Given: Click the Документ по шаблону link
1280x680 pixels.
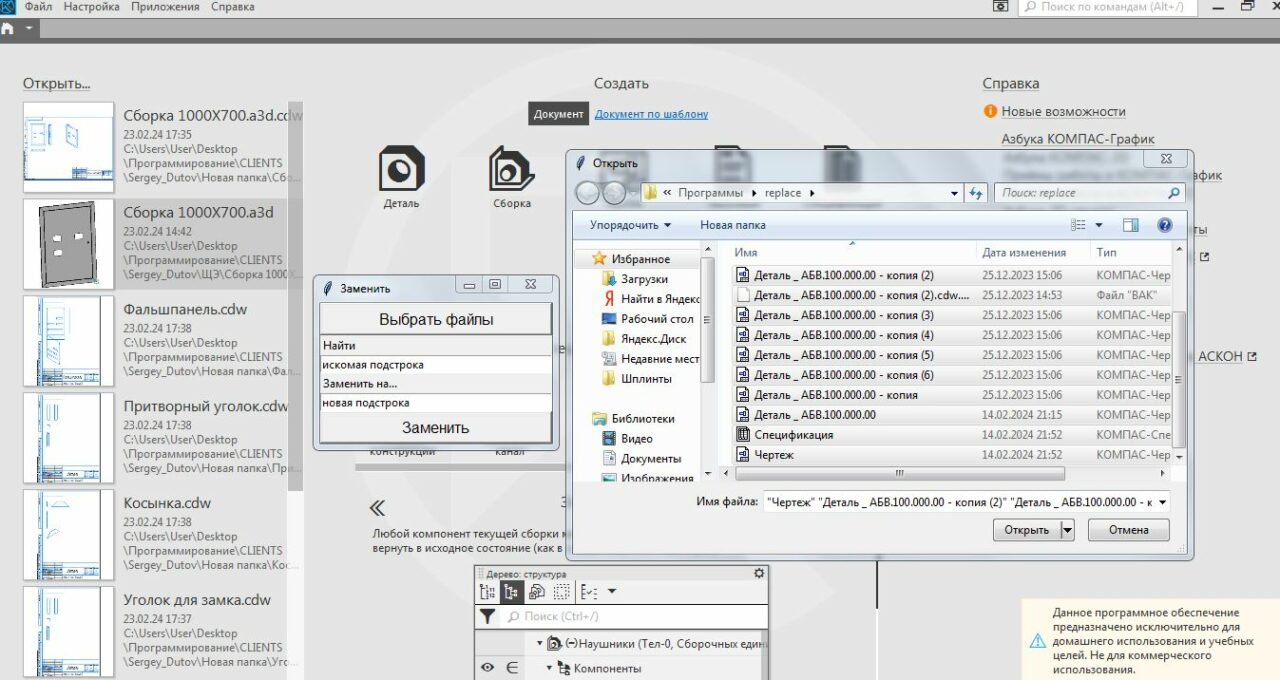Looking at the screenshot, I should tap(651, 114).
